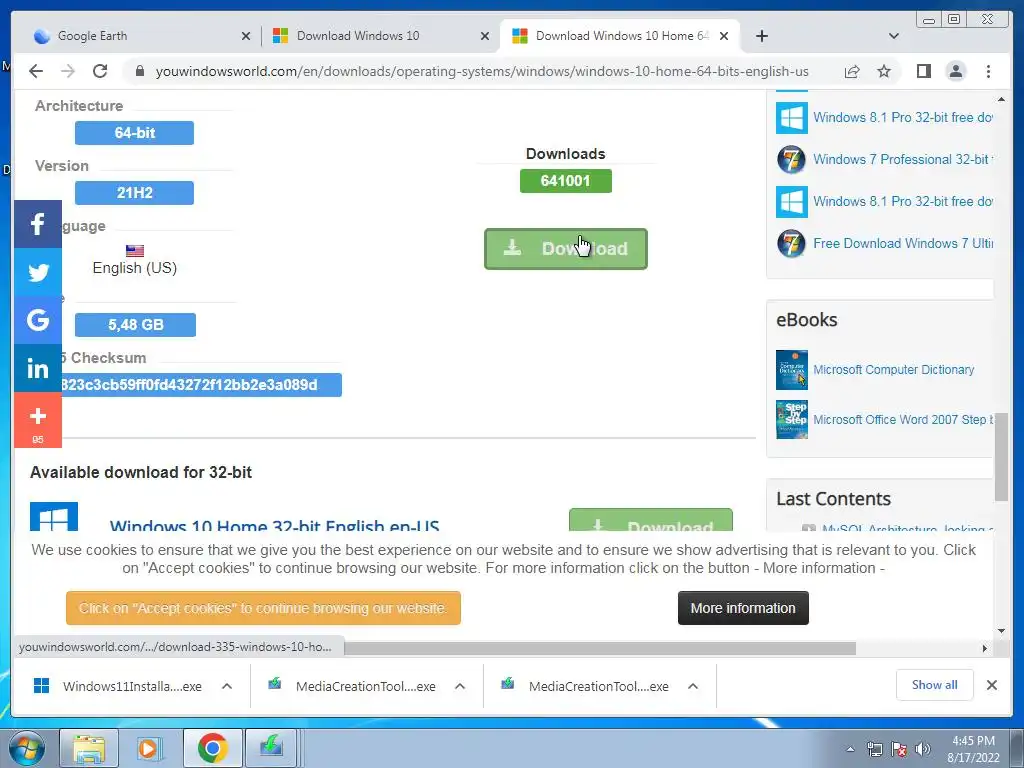This screenshot has height=768, width=1024.
Task: Click the 64-bit architecture badge
Action: pos(135,133)
